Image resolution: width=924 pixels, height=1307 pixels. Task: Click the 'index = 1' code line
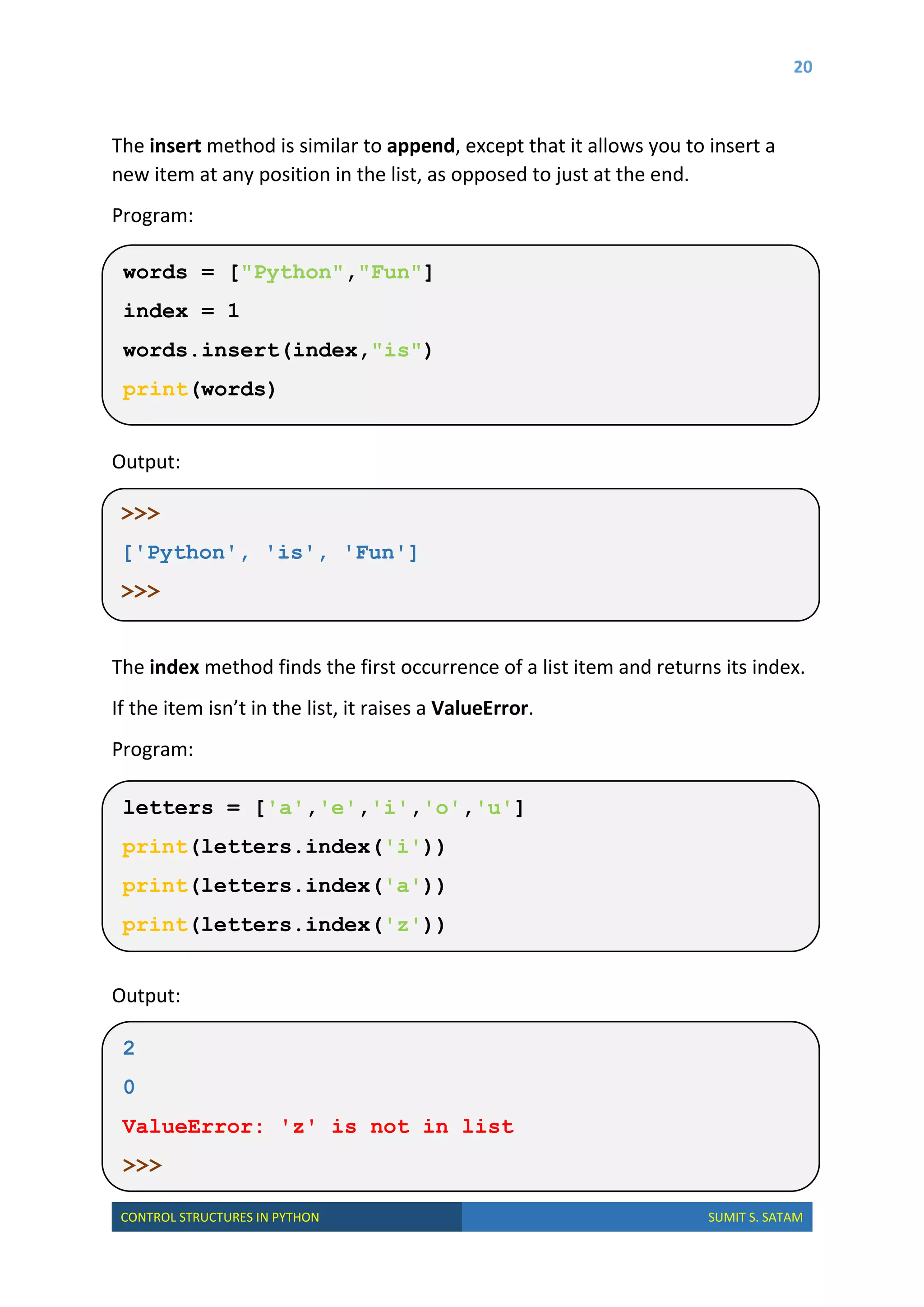[x=181, y=311]
